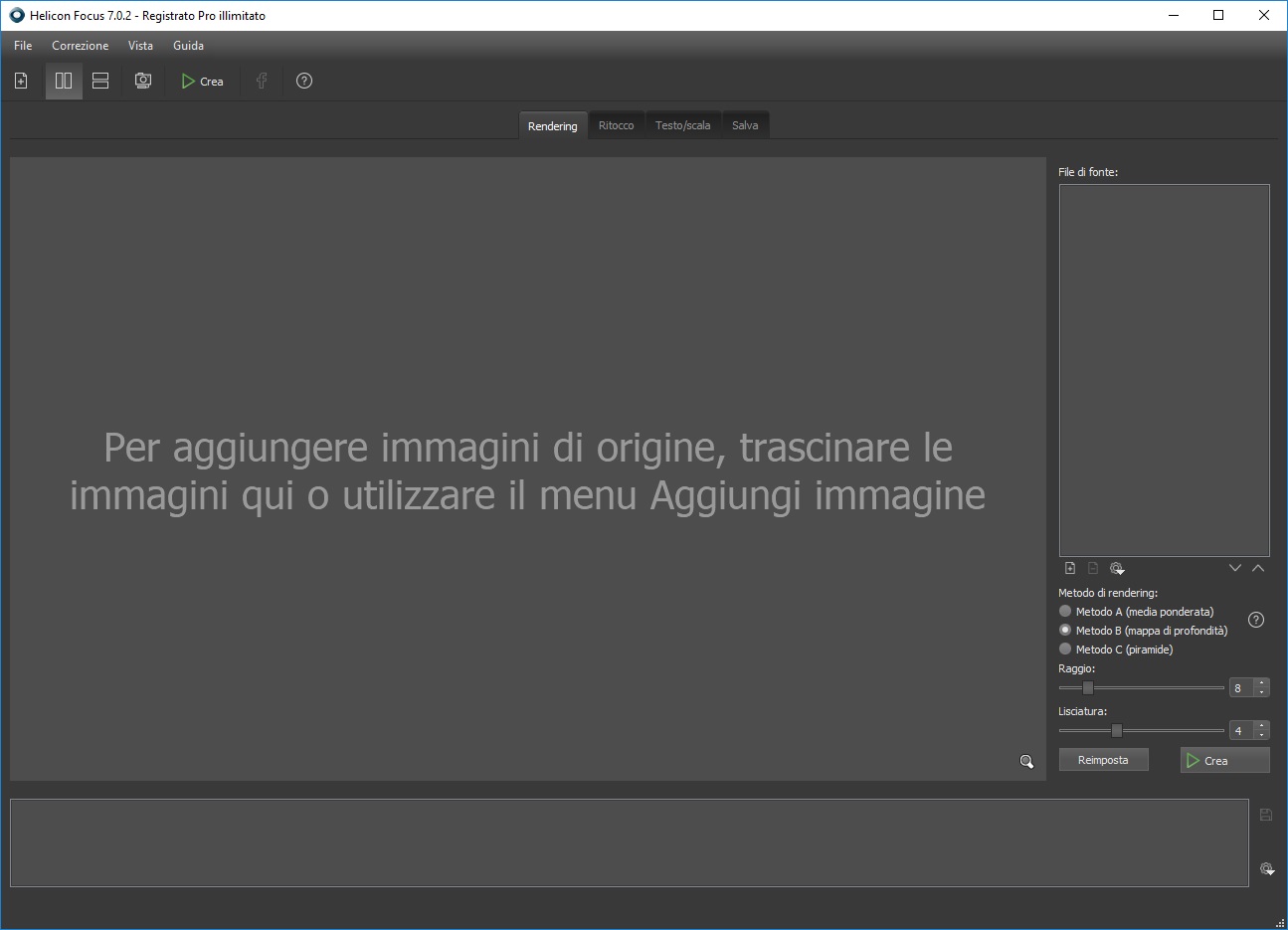Open the Guida menu

(188, 46)
